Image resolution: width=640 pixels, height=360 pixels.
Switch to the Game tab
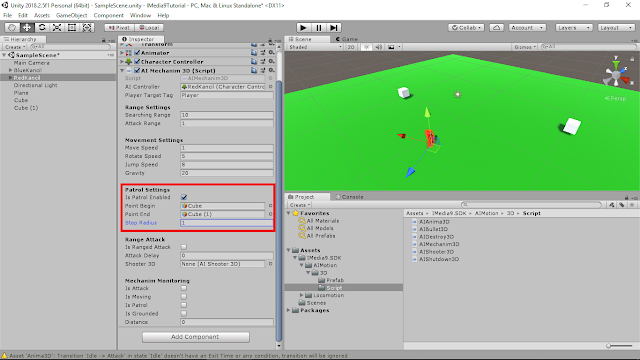pyautogui.click(x=347, y=39)
